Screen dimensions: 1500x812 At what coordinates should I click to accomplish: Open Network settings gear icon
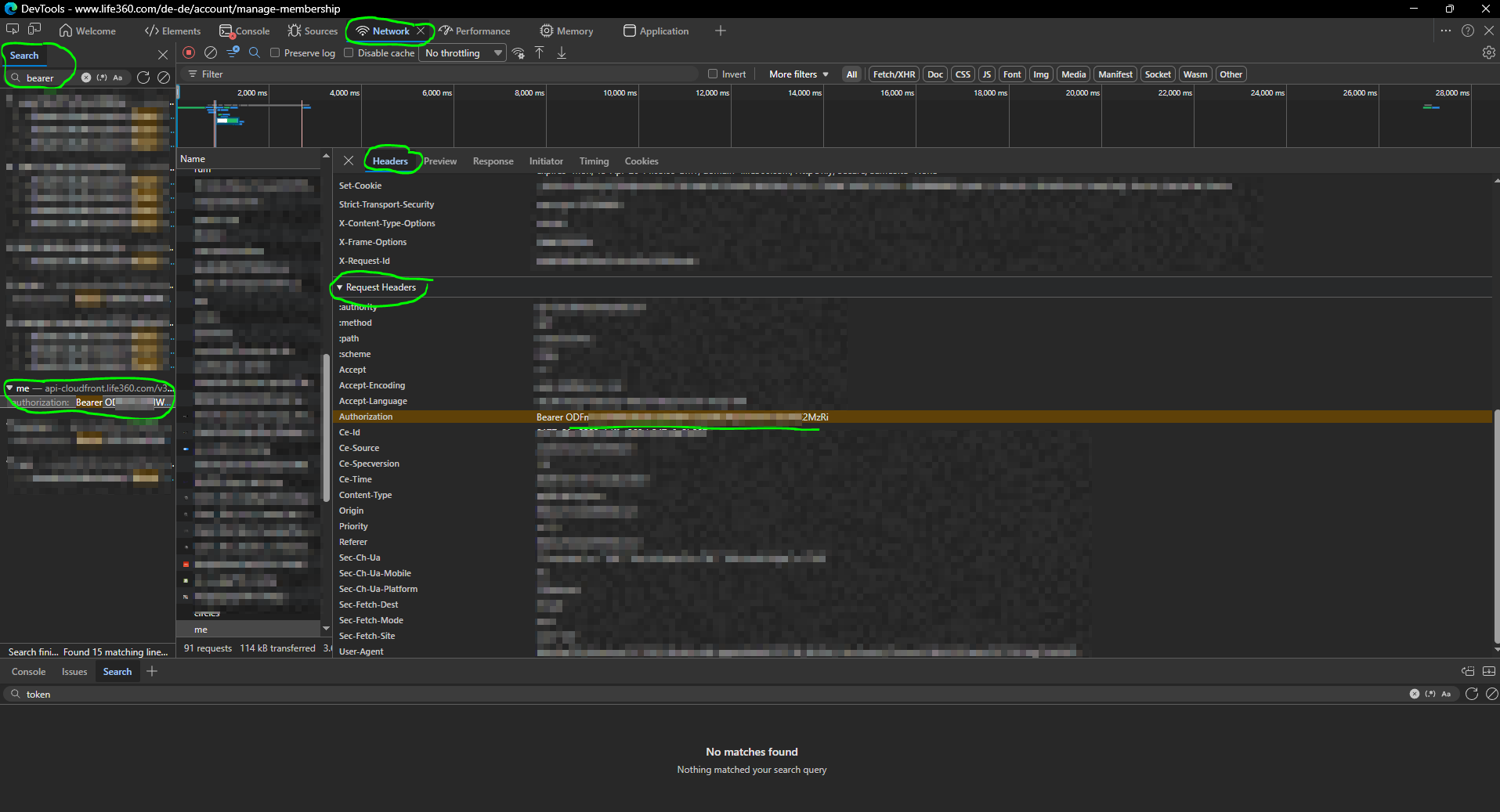[1488, 52]
